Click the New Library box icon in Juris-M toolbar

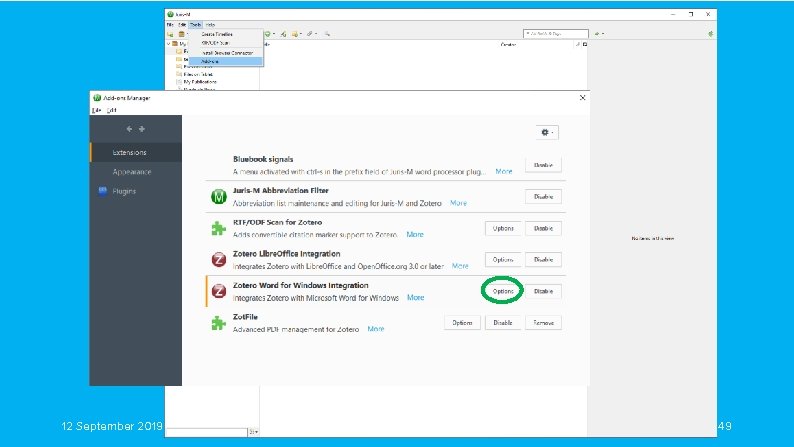(x=181, y=34)
